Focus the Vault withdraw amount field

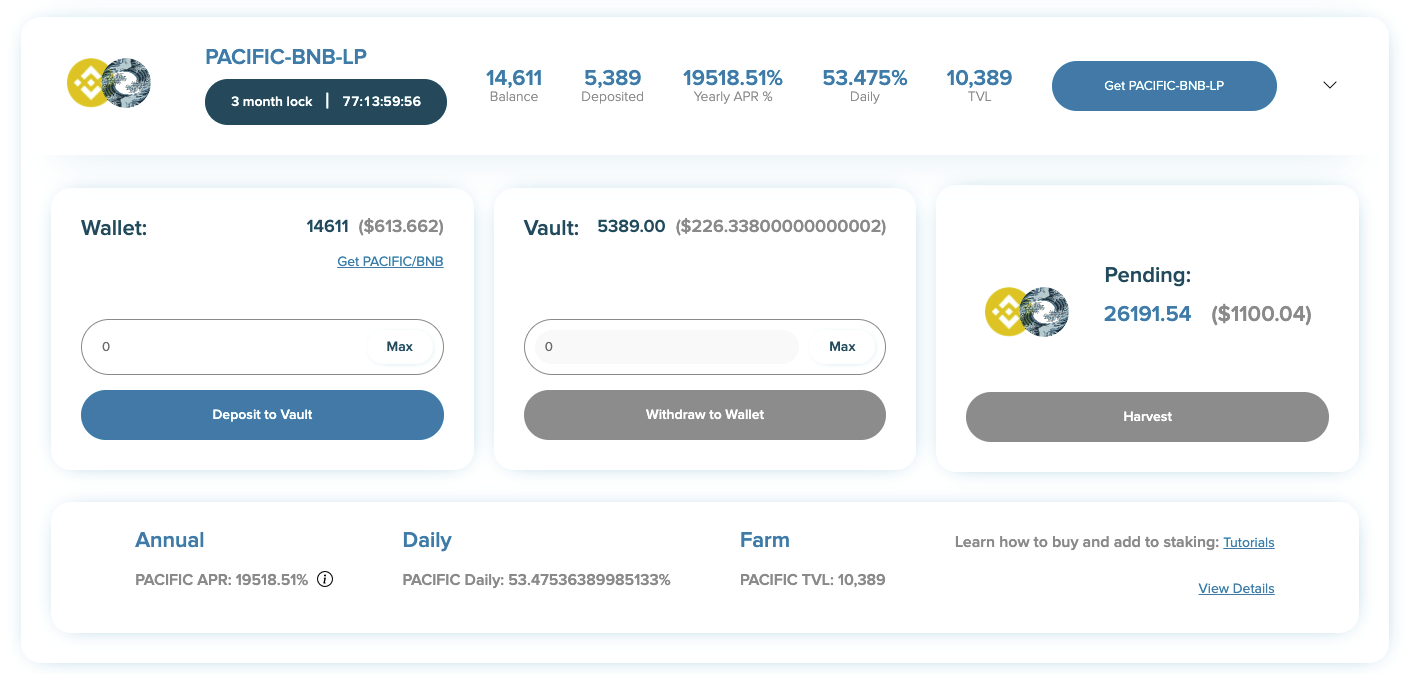667,347
